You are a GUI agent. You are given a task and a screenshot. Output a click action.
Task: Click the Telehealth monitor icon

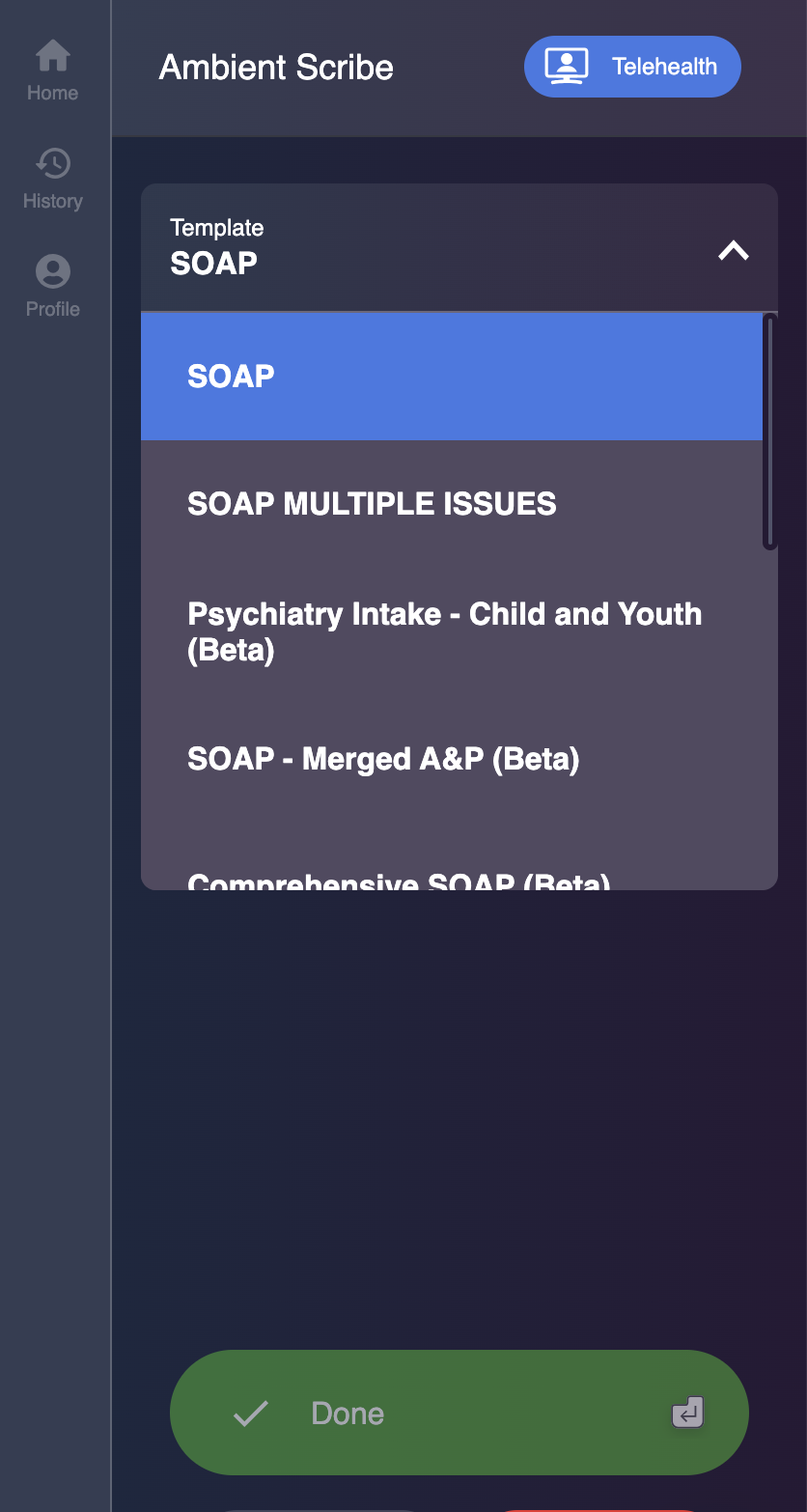567,67
